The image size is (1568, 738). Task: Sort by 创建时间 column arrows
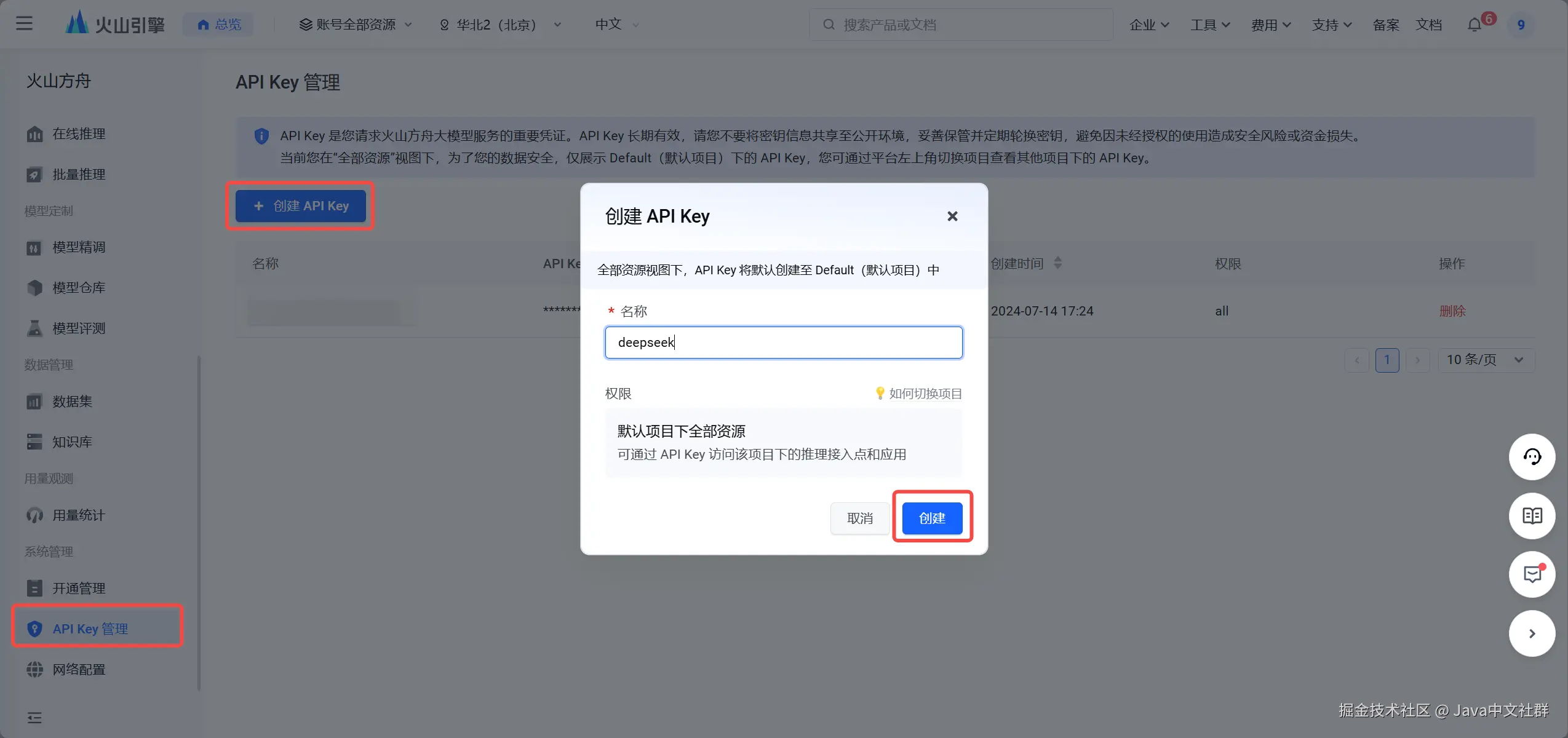[x=1057, y=263]
